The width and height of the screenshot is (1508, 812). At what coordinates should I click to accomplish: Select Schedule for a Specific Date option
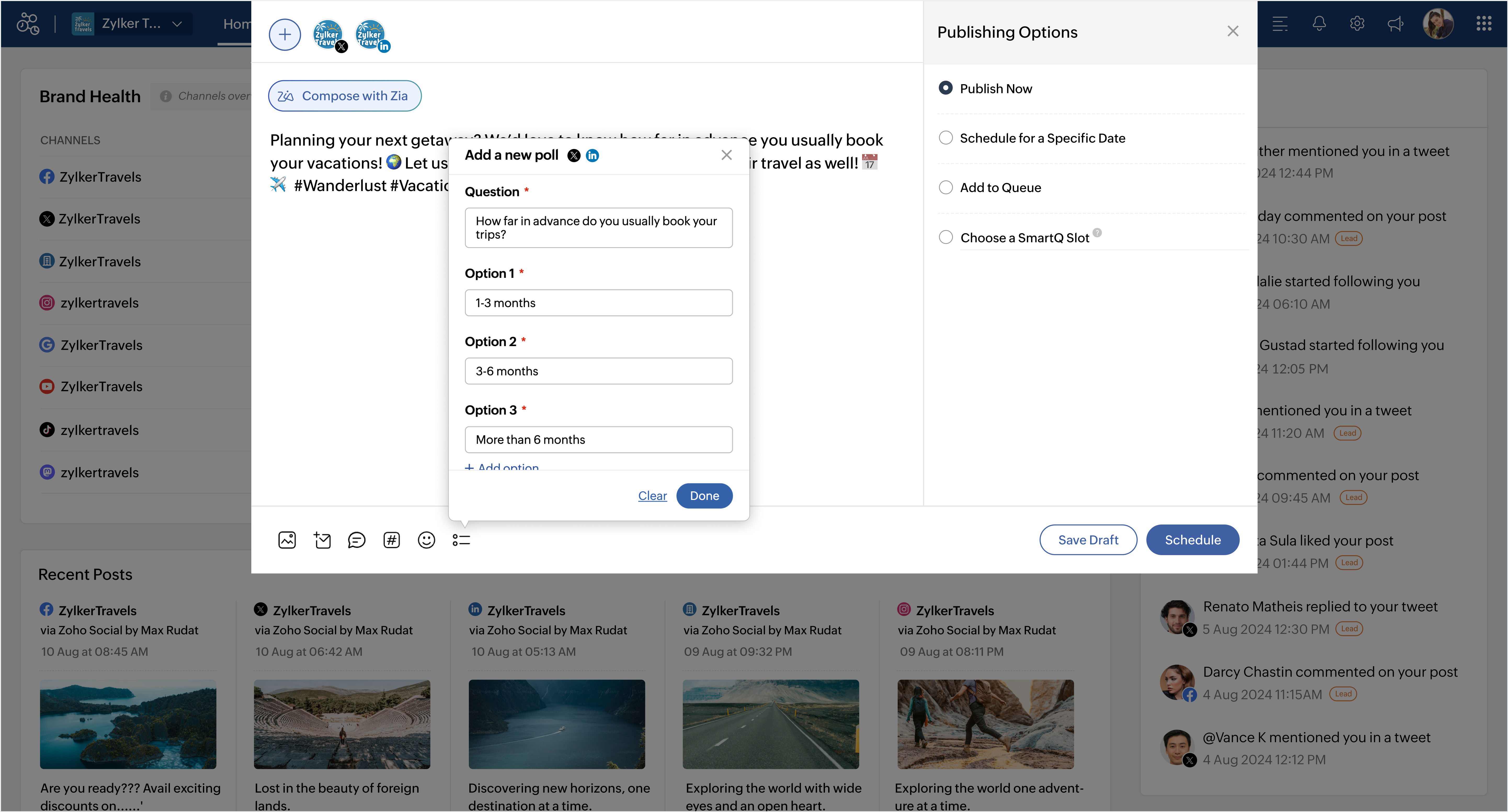tap(946, 138)
